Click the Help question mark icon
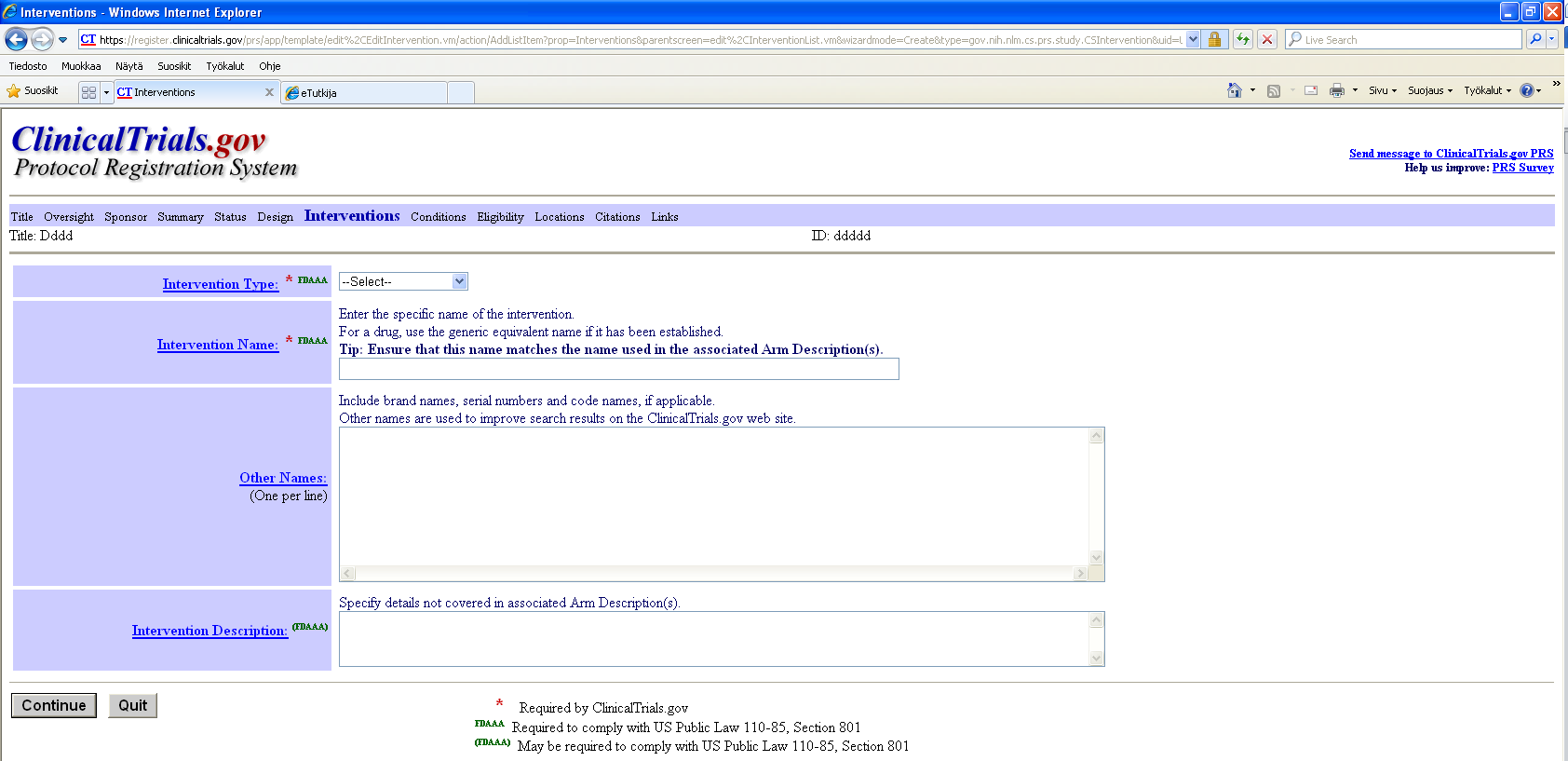This screenshot has width=1568, height=761. point(1527,90)
